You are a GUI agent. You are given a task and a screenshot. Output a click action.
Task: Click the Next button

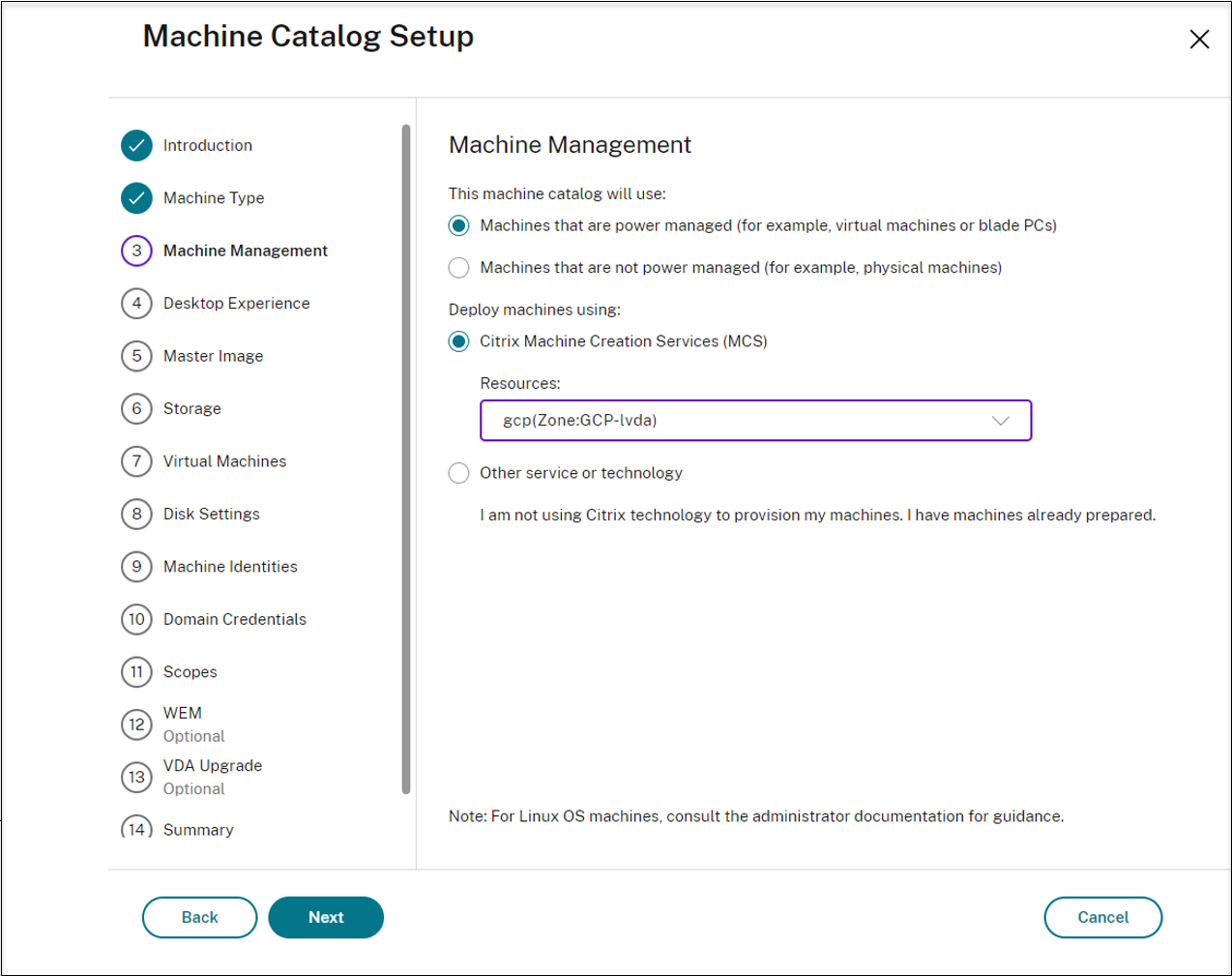click(326, 917)
